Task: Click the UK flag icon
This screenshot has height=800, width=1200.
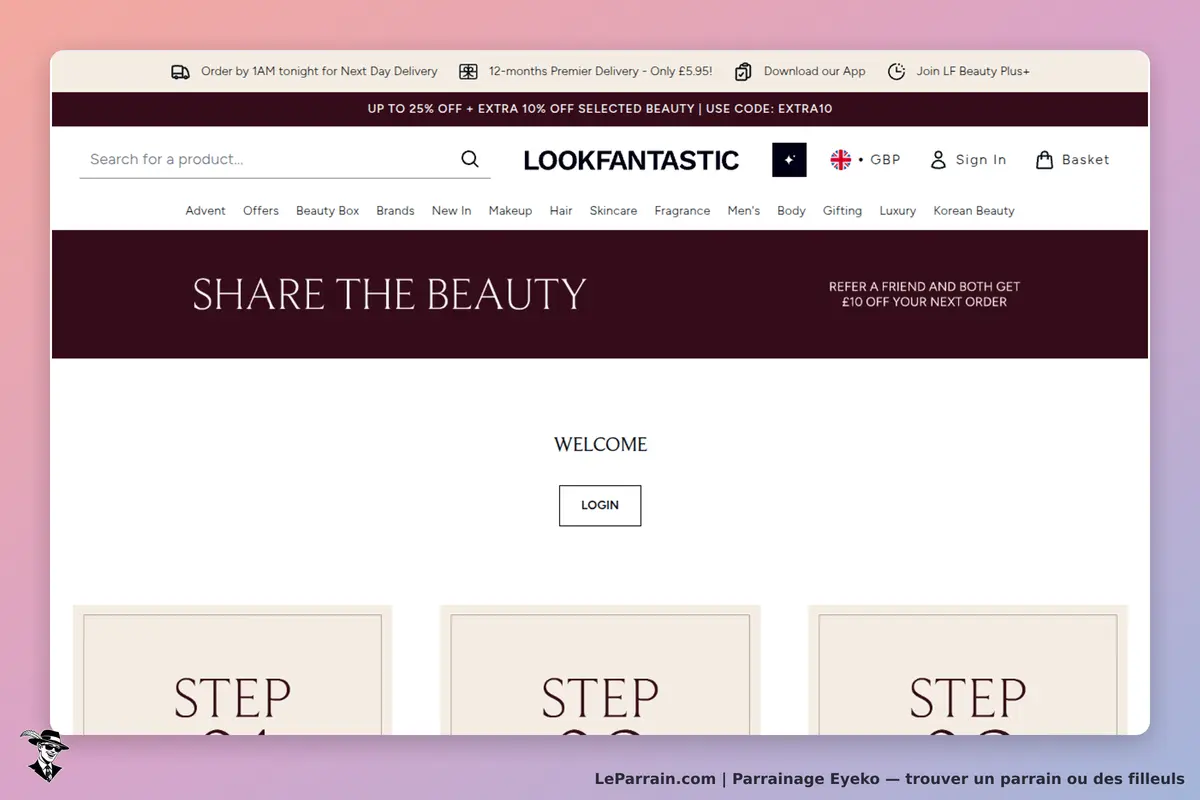Action: click(841, 160)
